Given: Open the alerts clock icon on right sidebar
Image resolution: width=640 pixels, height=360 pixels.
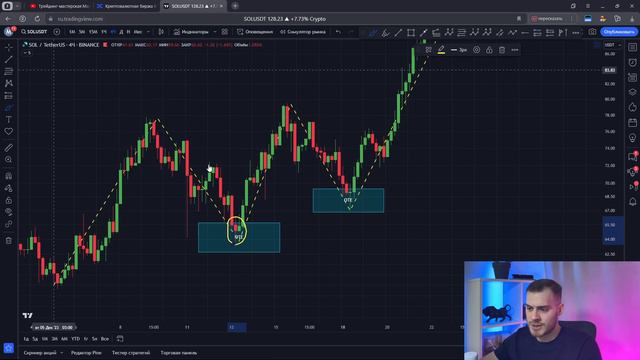Looking at the screenshot, I should (632, 62).
